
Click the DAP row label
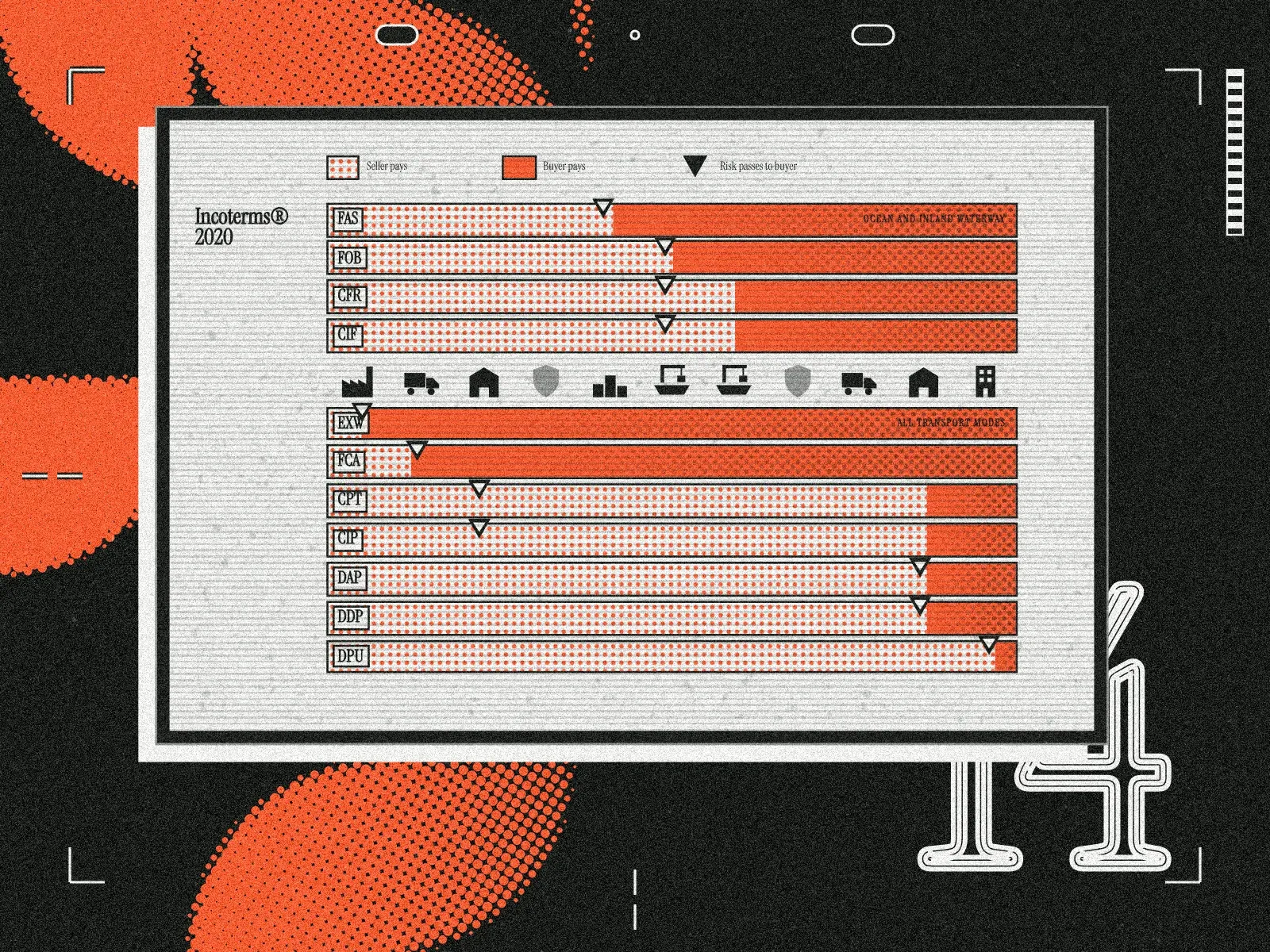point(349,578)
